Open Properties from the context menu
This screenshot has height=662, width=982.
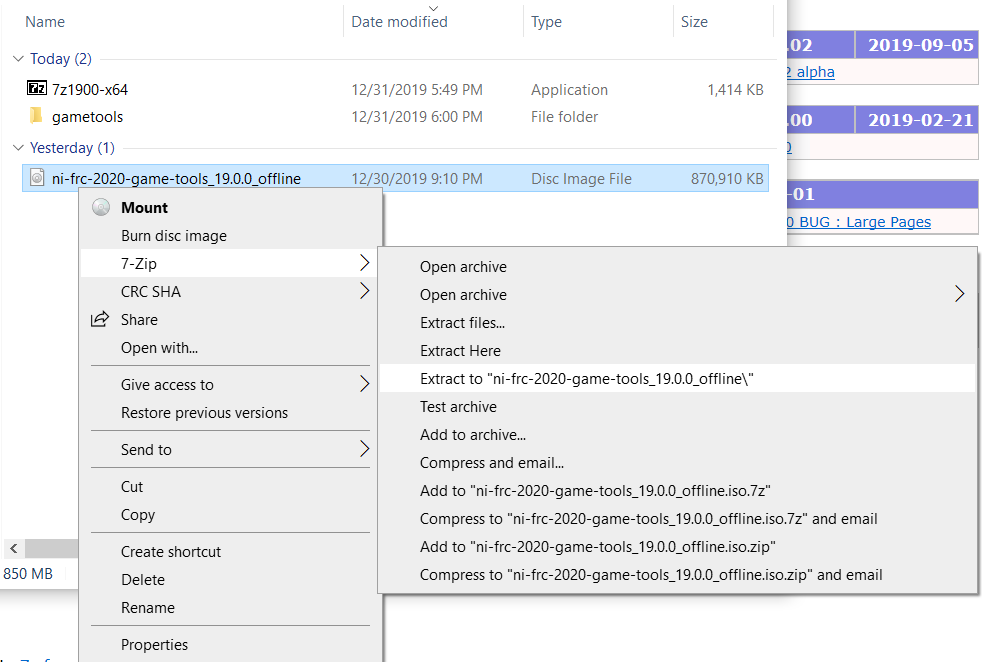coord(154,644)
